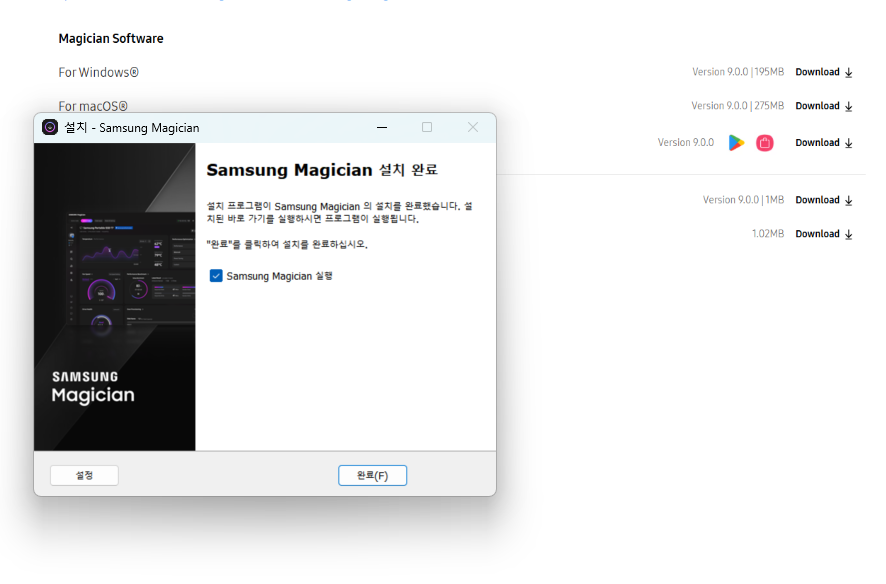Open the pink Galaxy Store icon
This screenshot has height=584, width=886.
click(765, 143)
